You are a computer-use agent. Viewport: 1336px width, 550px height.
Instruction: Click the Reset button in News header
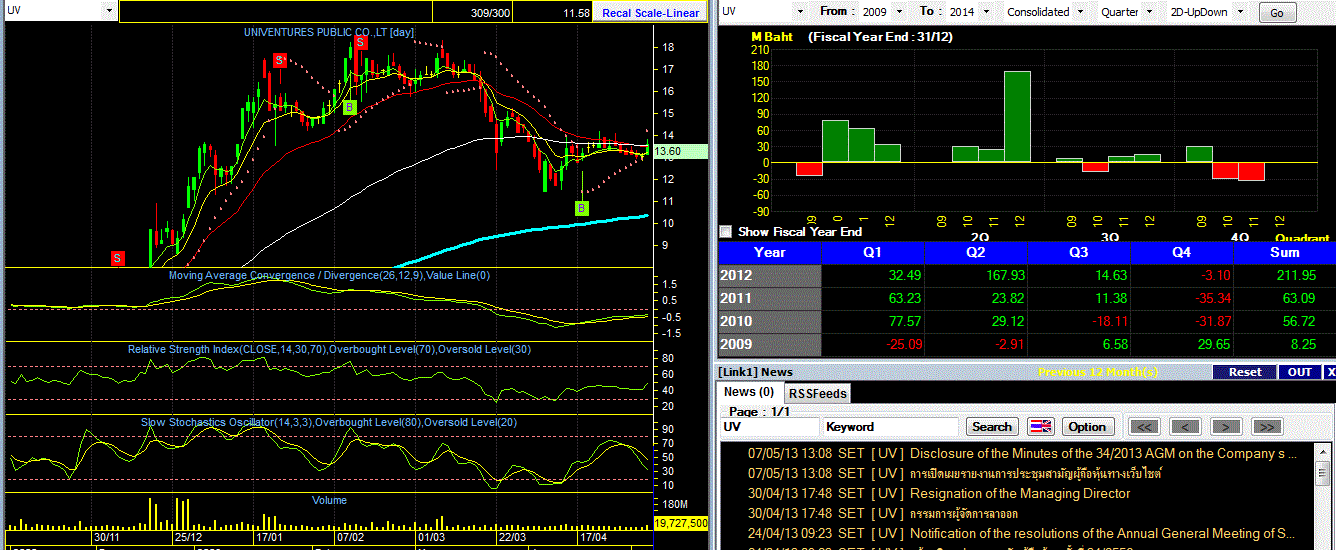1245,372
